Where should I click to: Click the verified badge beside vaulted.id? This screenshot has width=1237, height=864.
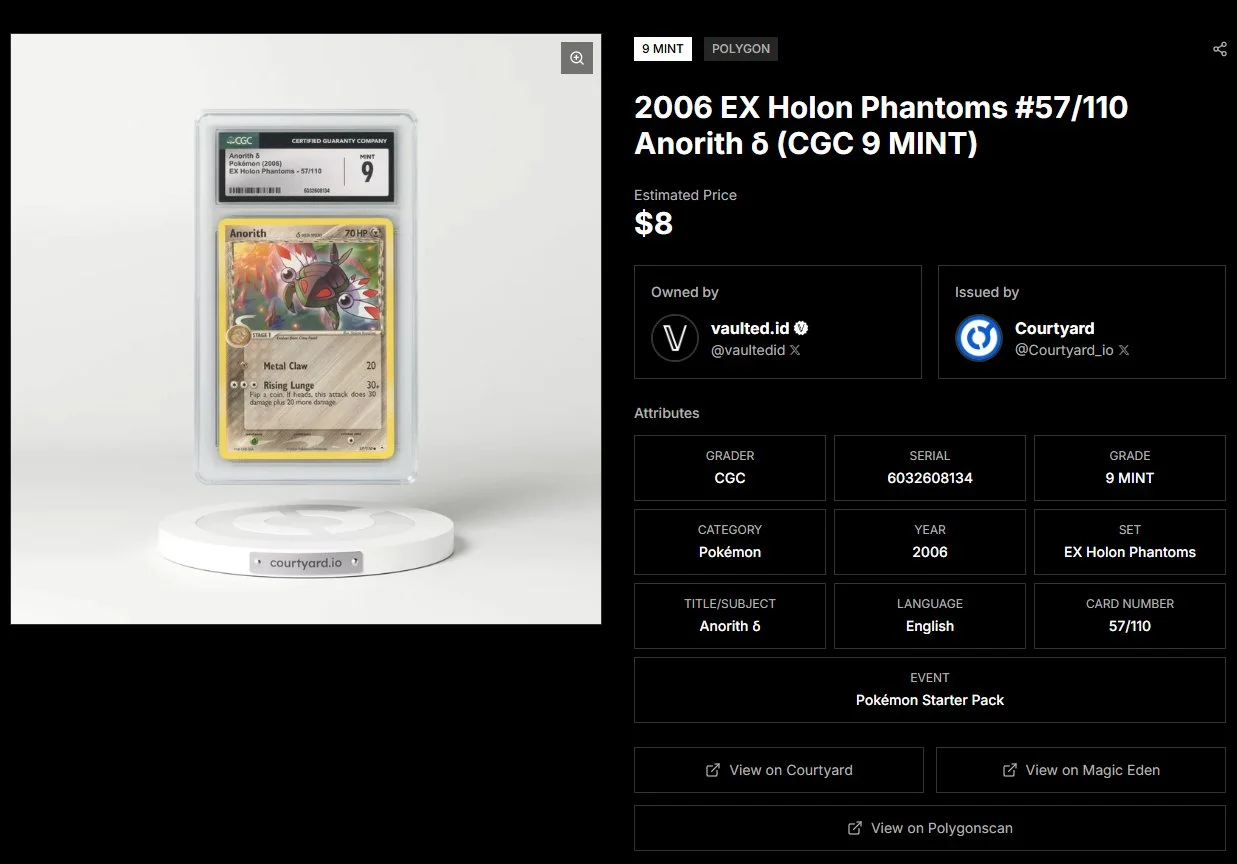(801, 328)
